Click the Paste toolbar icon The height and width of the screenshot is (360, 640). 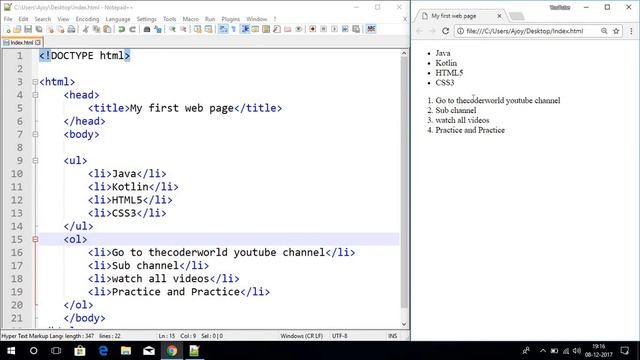point(107,29)
